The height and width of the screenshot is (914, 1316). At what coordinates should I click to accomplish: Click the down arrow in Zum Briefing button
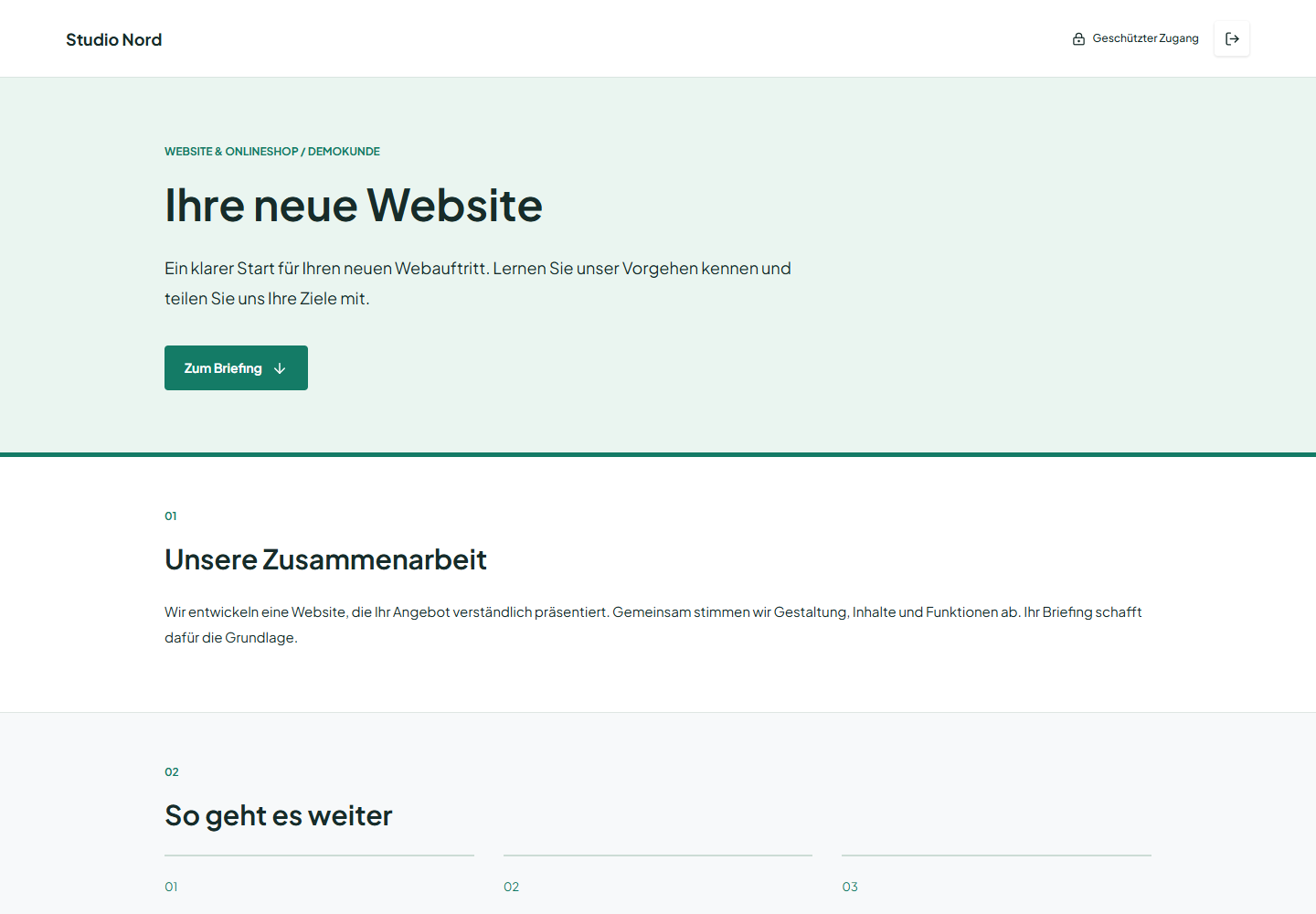280,368
